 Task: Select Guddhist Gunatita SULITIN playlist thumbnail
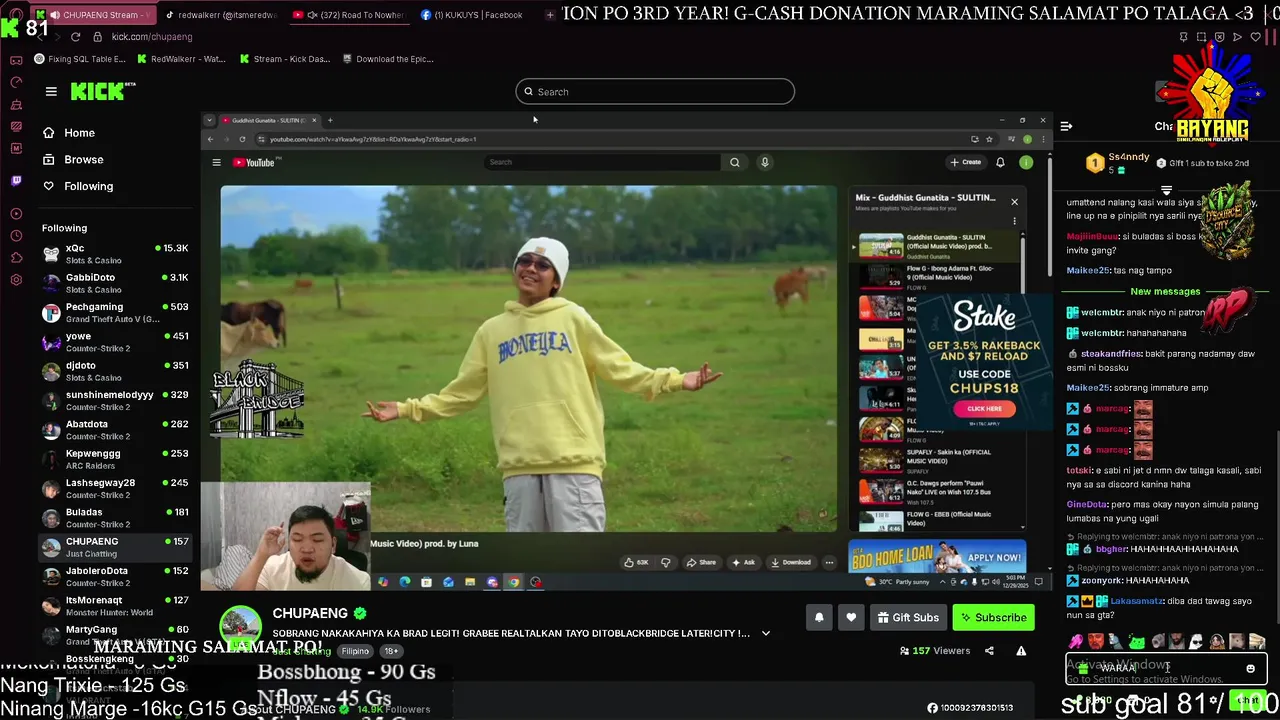click(x=881, y=246)
